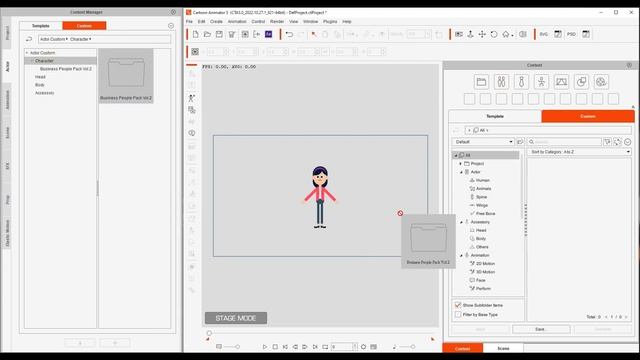640x360 pixels.
Task: Collapse the Animation tree node
Action: pyautogui.click(x=461, y=255)
